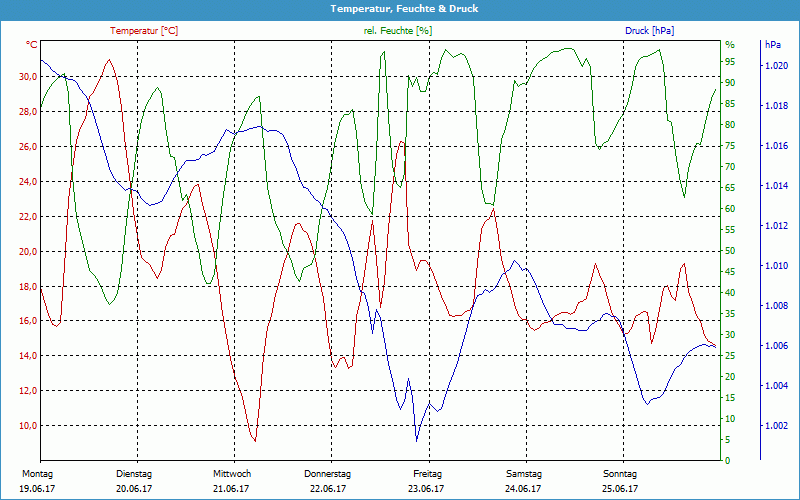Screen dimensions: 800x500
Task: Click the blue 'hPa' axis unit label
Action: 772,45
